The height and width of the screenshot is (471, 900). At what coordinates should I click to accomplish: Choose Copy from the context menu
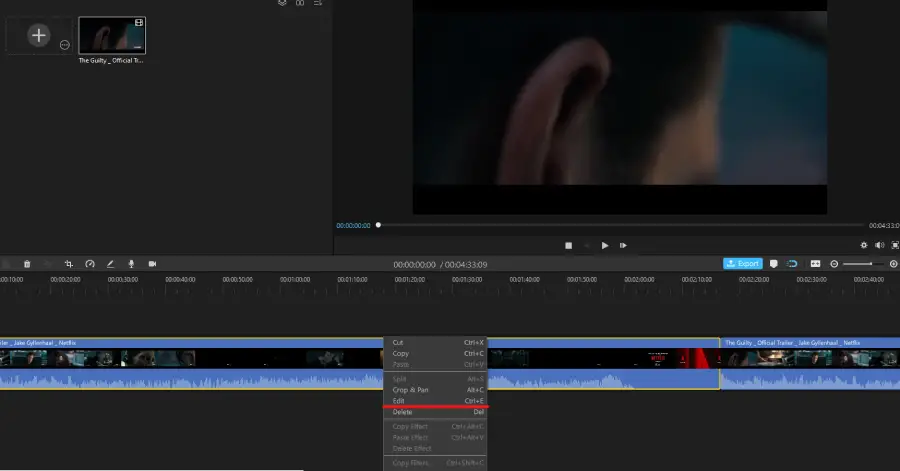437,353
